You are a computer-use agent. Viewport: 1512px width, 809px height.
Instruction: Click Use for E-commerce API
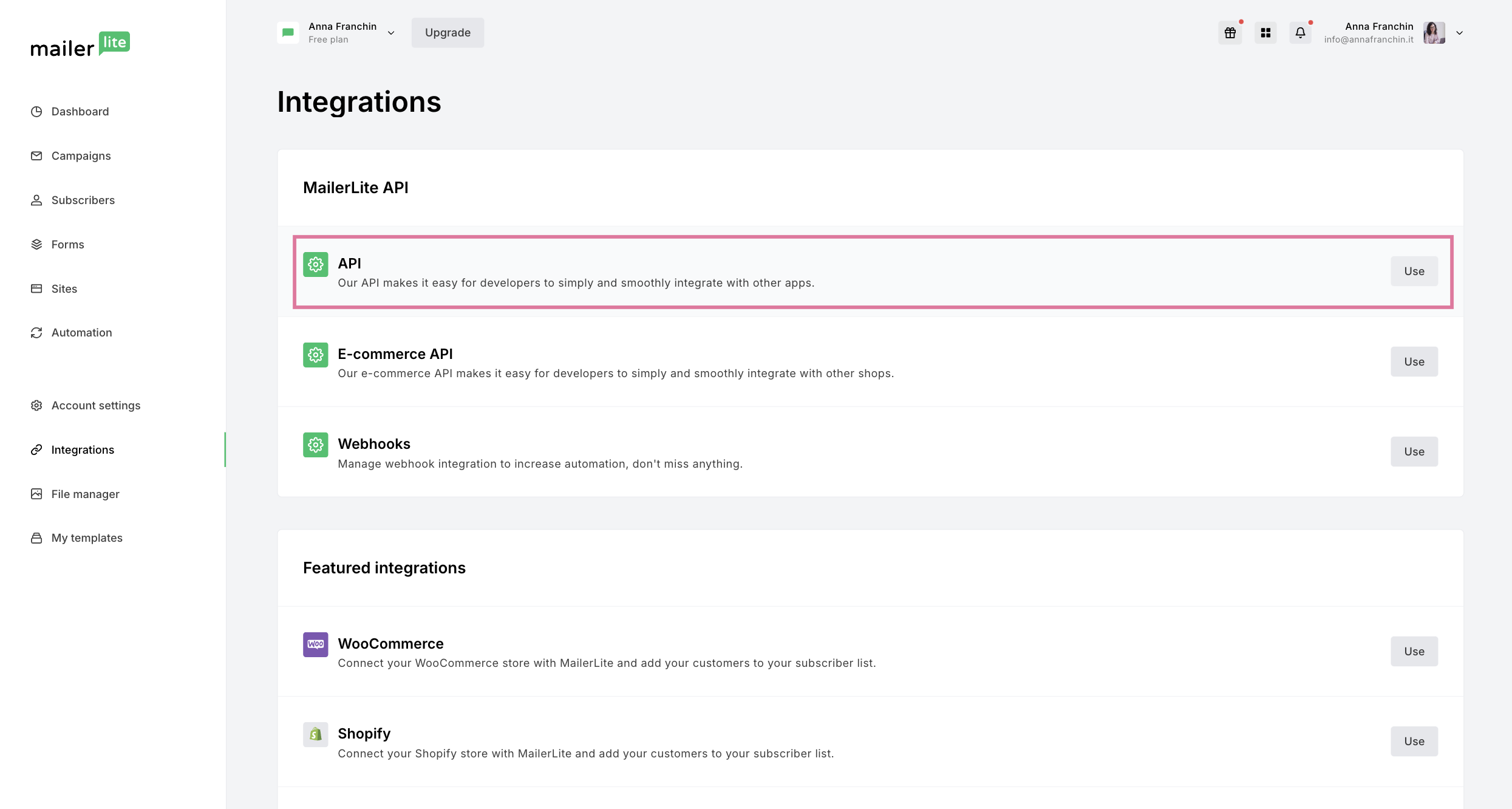click(1414, 361)
